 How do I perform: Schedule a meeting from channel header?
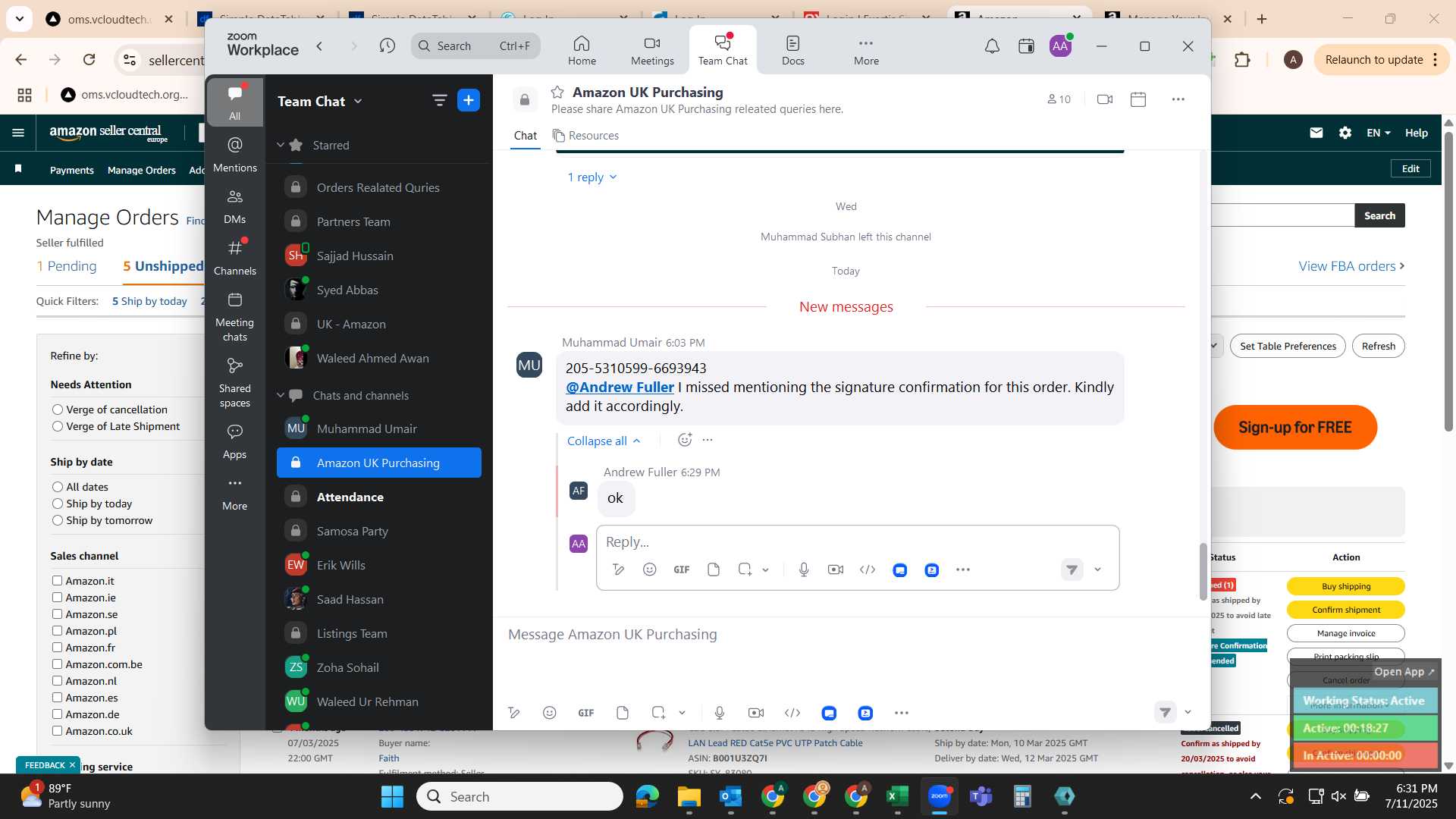pos(1138,99)
